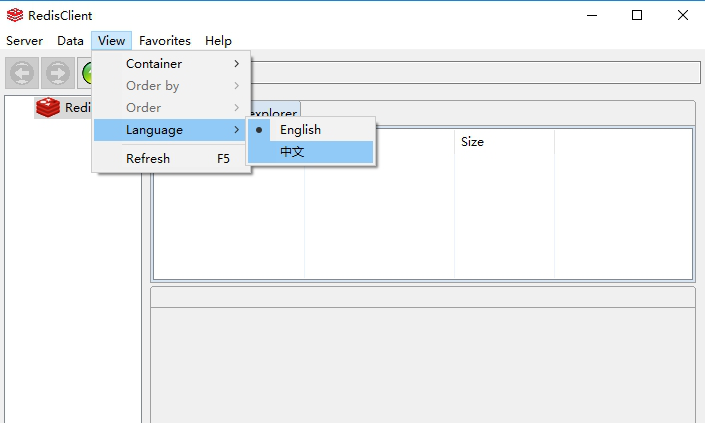Open the Favorites menu

click(165, 41)
